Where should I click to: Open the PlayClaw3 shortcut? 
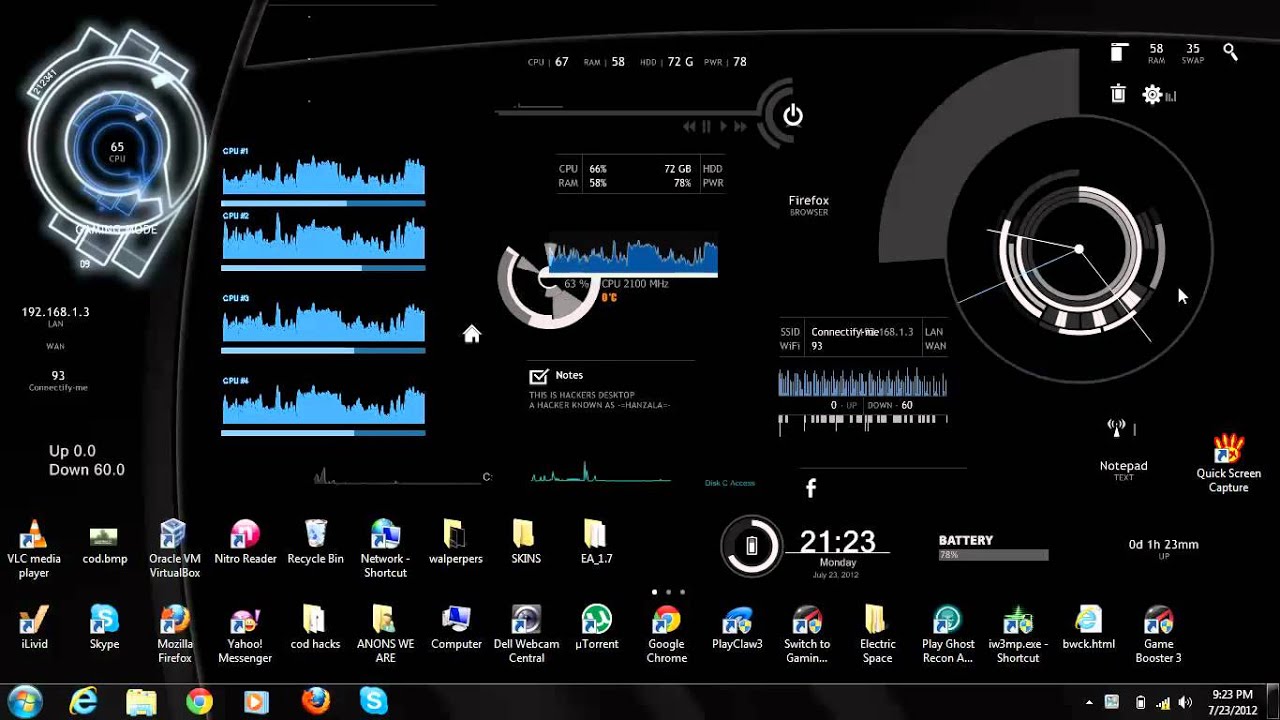pos(737,628)
